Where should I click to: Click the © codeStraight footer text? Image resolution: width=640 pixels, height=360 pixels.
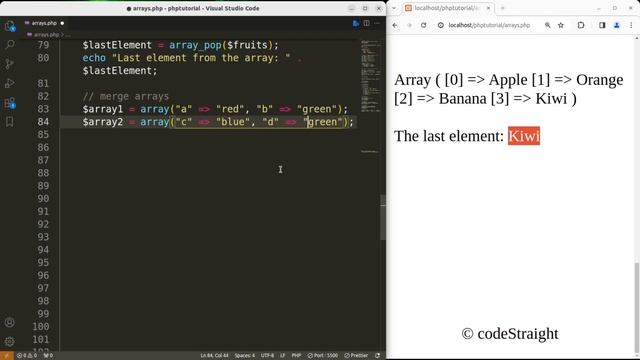tap(510, 333)
